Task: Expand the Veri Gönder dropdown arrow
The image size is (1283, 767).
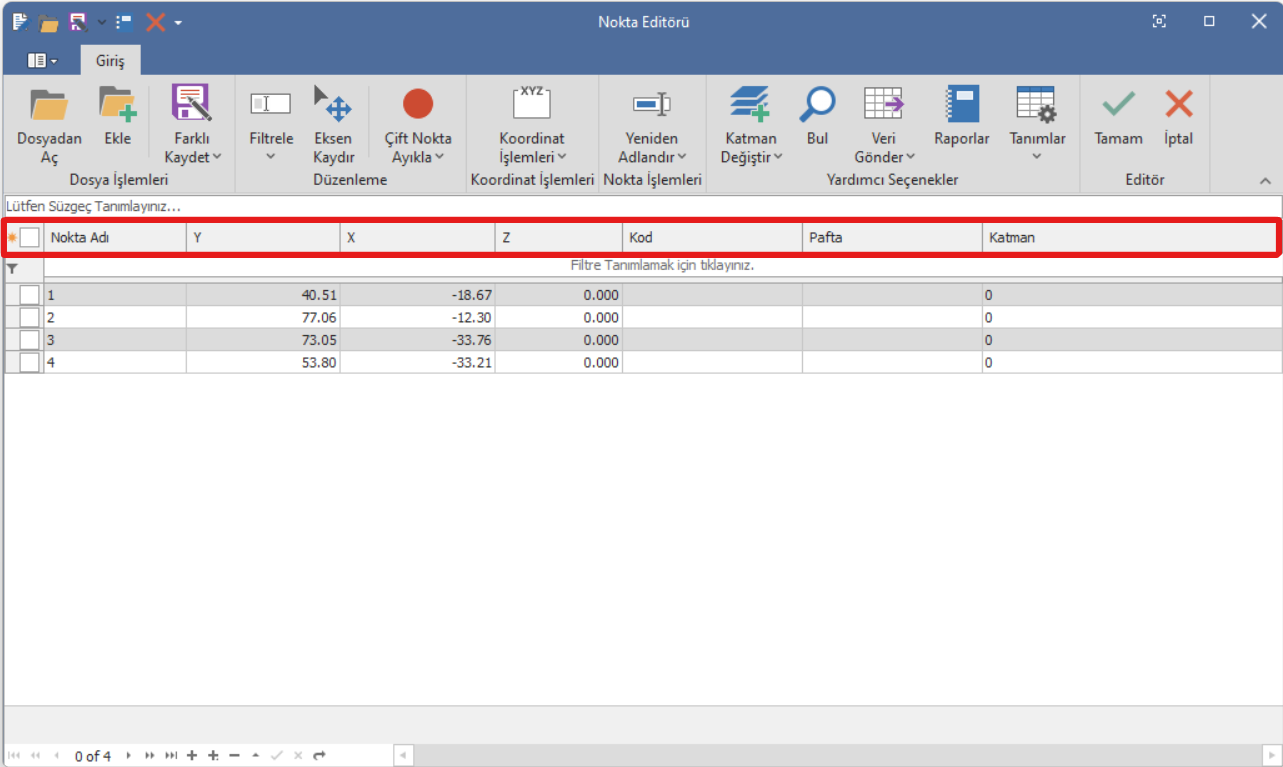Action: pos(911,157)
